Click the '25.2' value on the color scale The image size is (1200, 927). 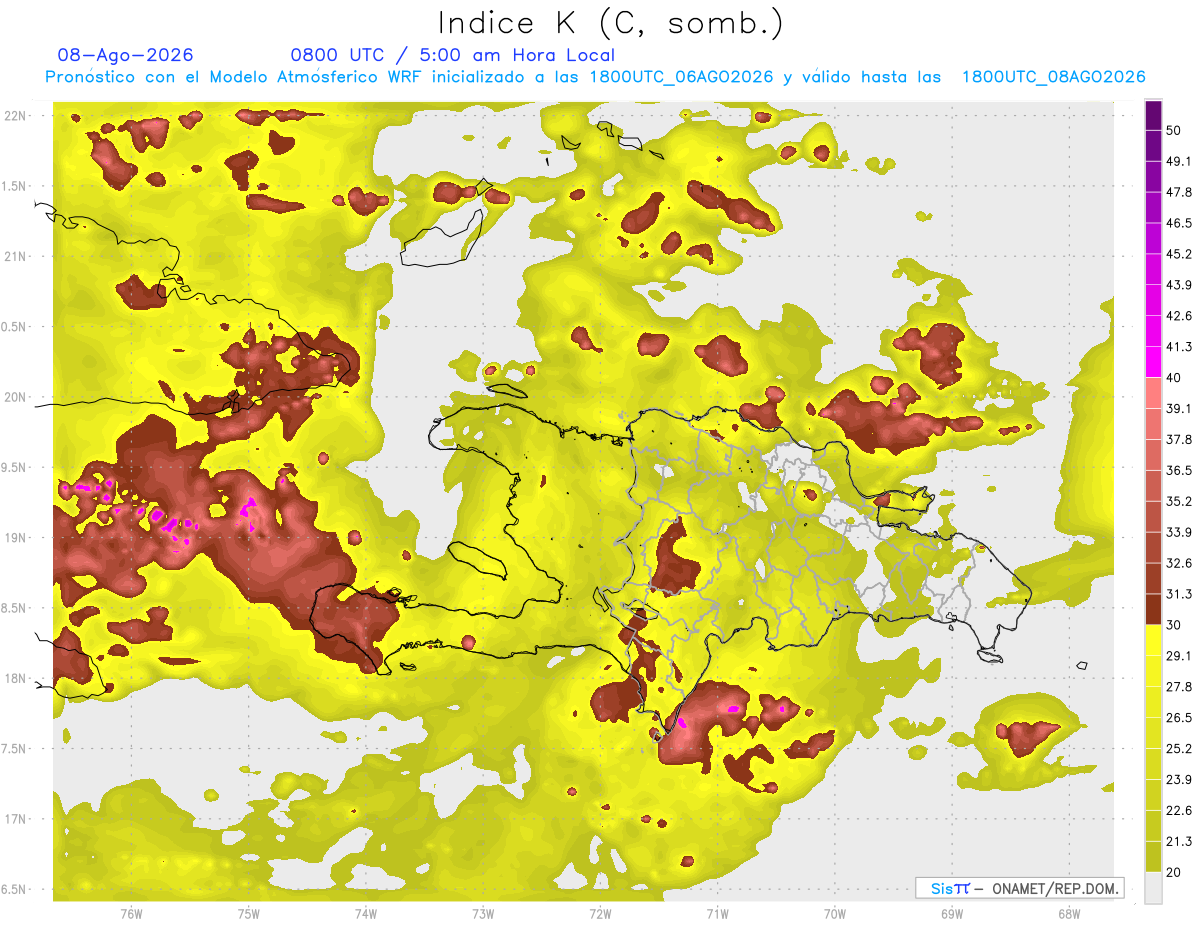[1180, 749]
